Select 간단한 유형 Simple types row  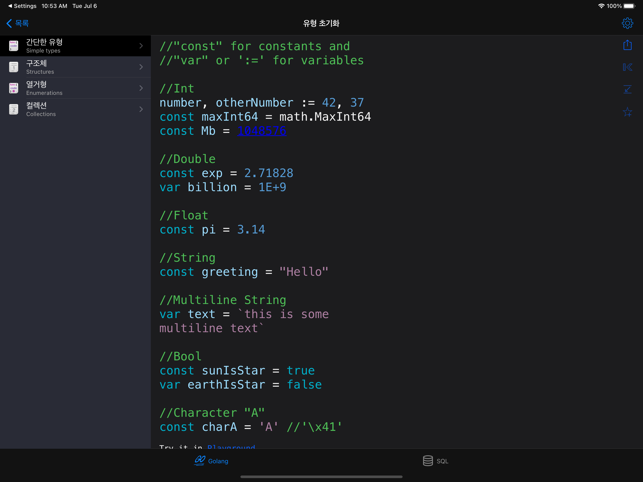coord(75,46)
